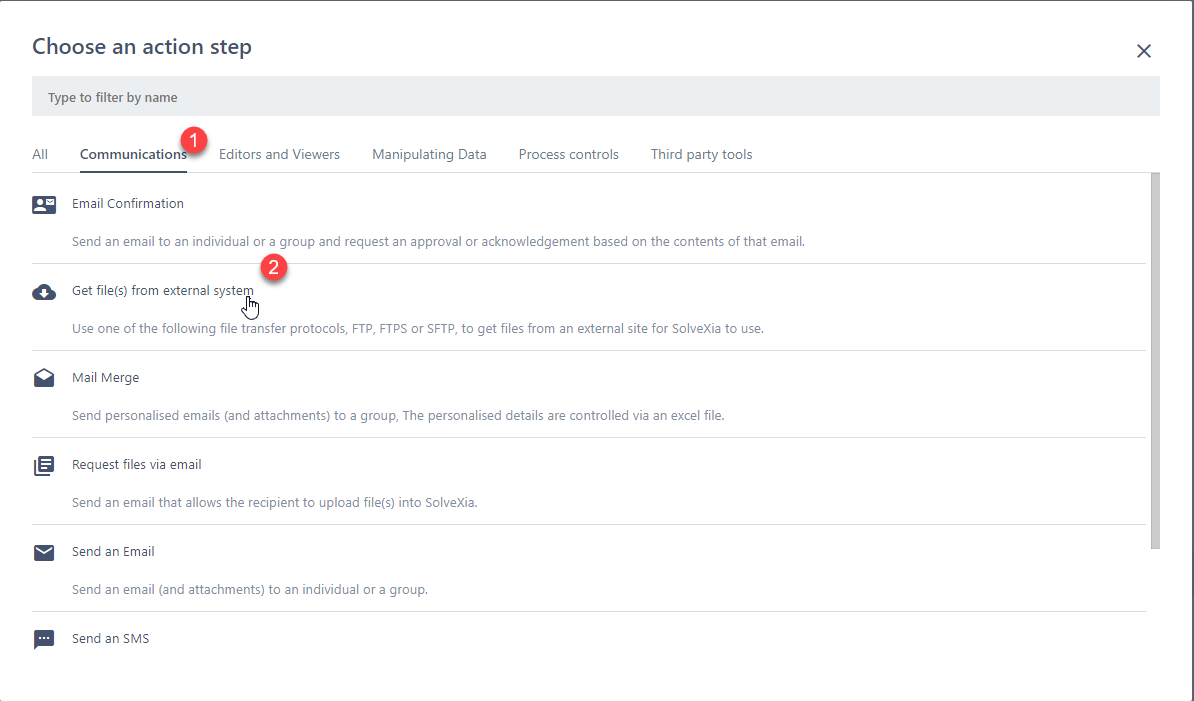
Task: Focus the filter by name search field
Action: [595, 97]
